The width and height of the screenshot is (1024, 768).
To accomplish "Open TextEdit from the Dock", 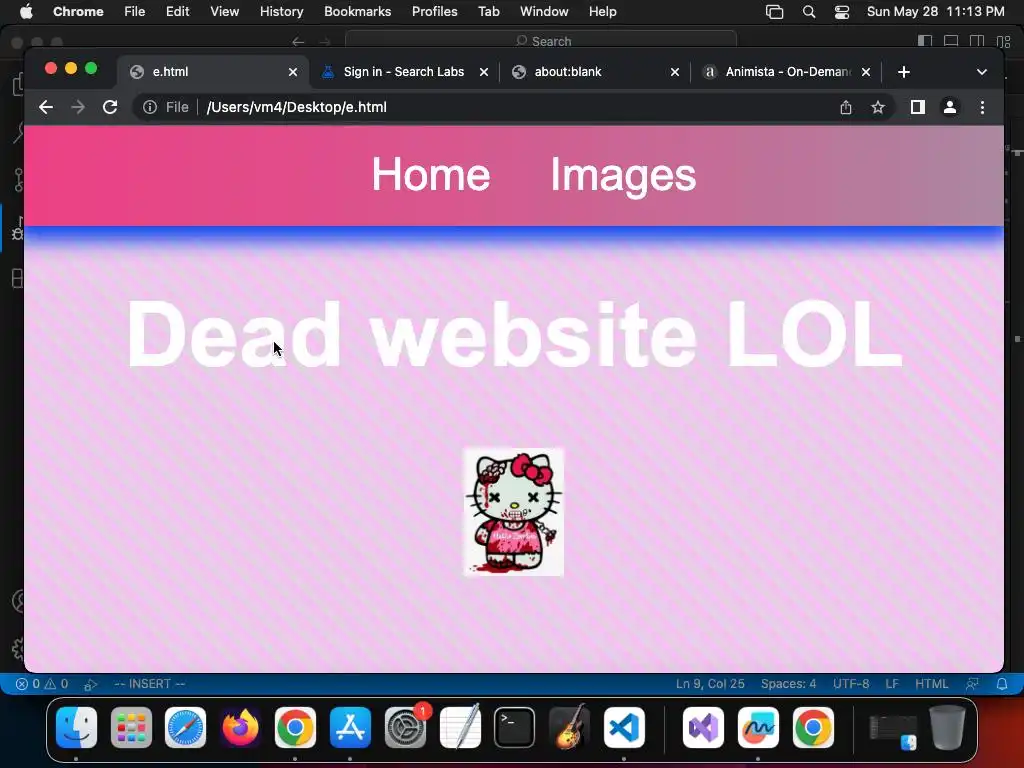I will [x=460, y=727].
